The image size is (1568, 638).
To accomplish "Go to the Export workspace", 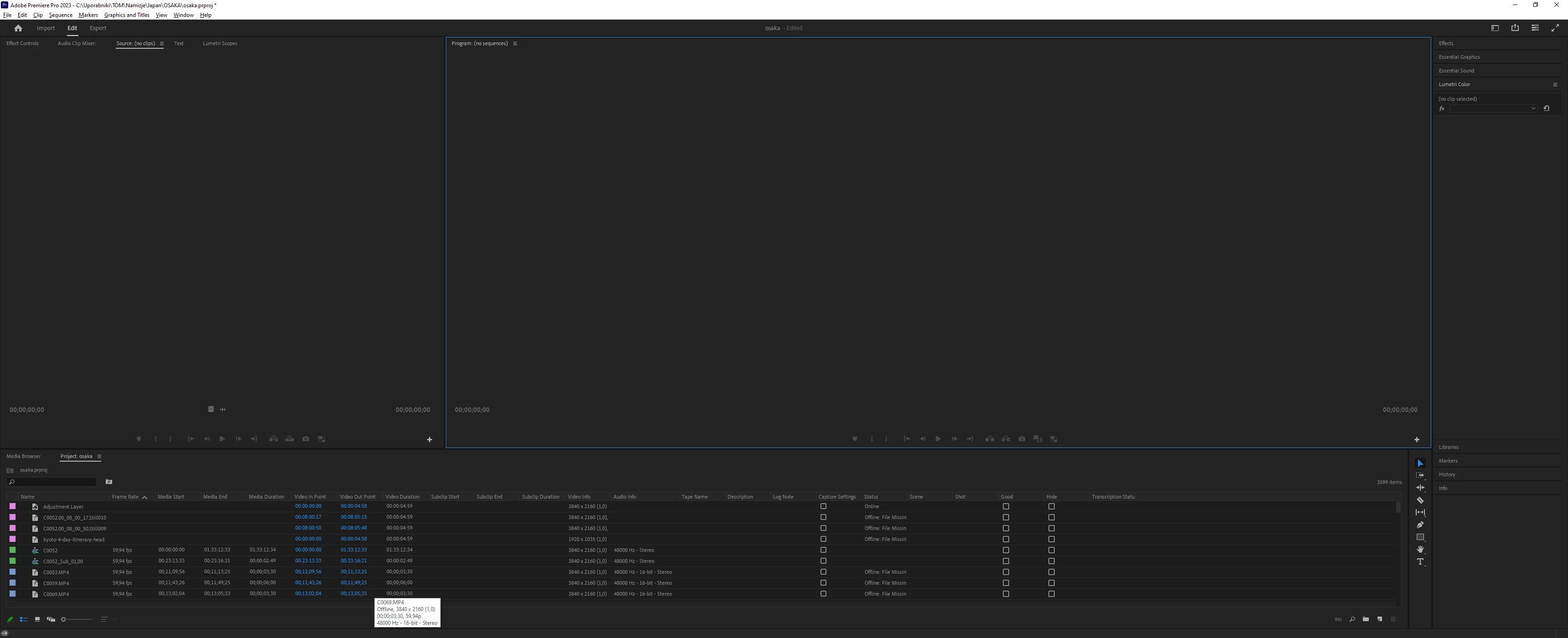I will 98,28.
